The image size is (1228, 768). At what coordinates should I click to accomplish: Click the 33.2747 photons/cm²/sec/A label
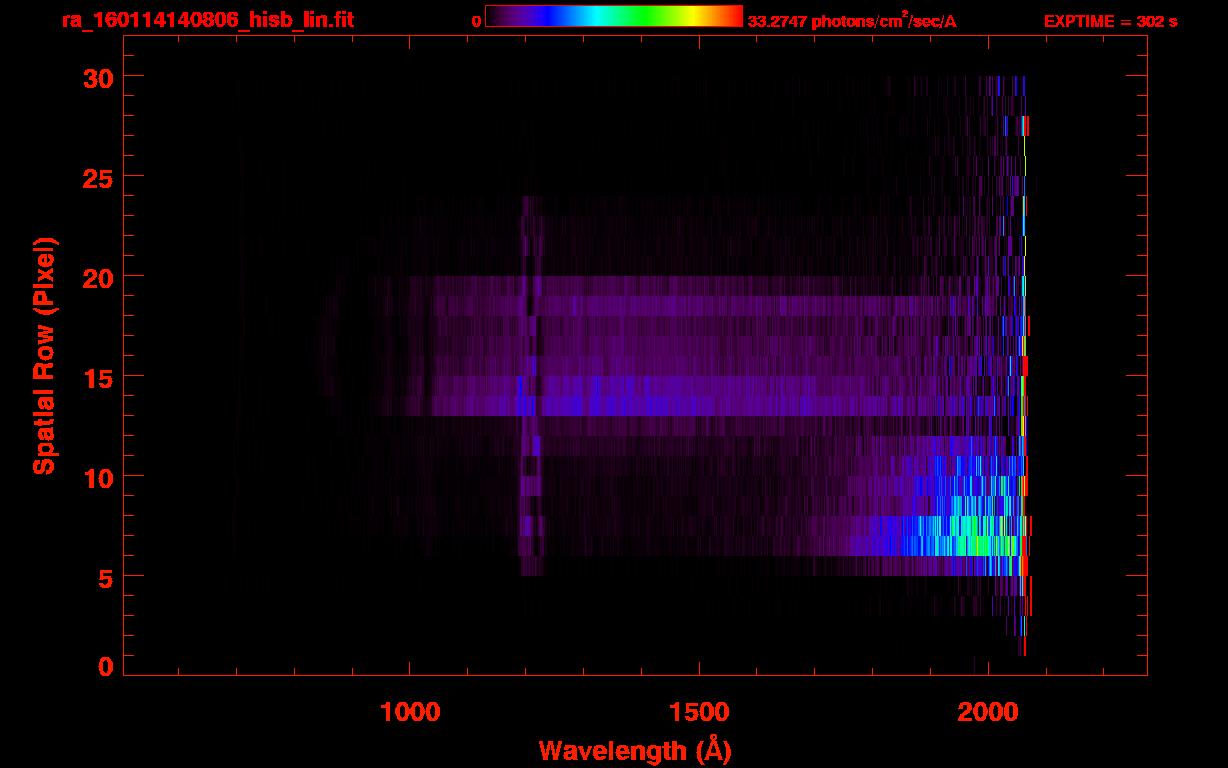[x=852, y=21]
